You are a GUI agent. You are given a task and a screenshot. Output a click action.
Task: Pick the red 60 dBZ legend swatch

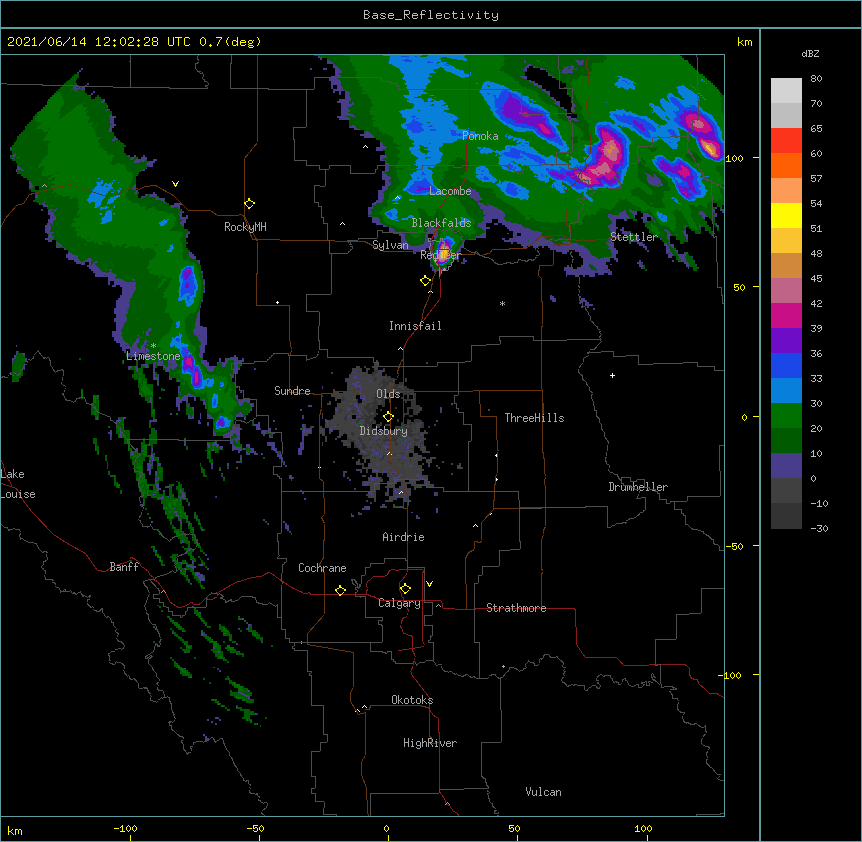coord(786,141)
